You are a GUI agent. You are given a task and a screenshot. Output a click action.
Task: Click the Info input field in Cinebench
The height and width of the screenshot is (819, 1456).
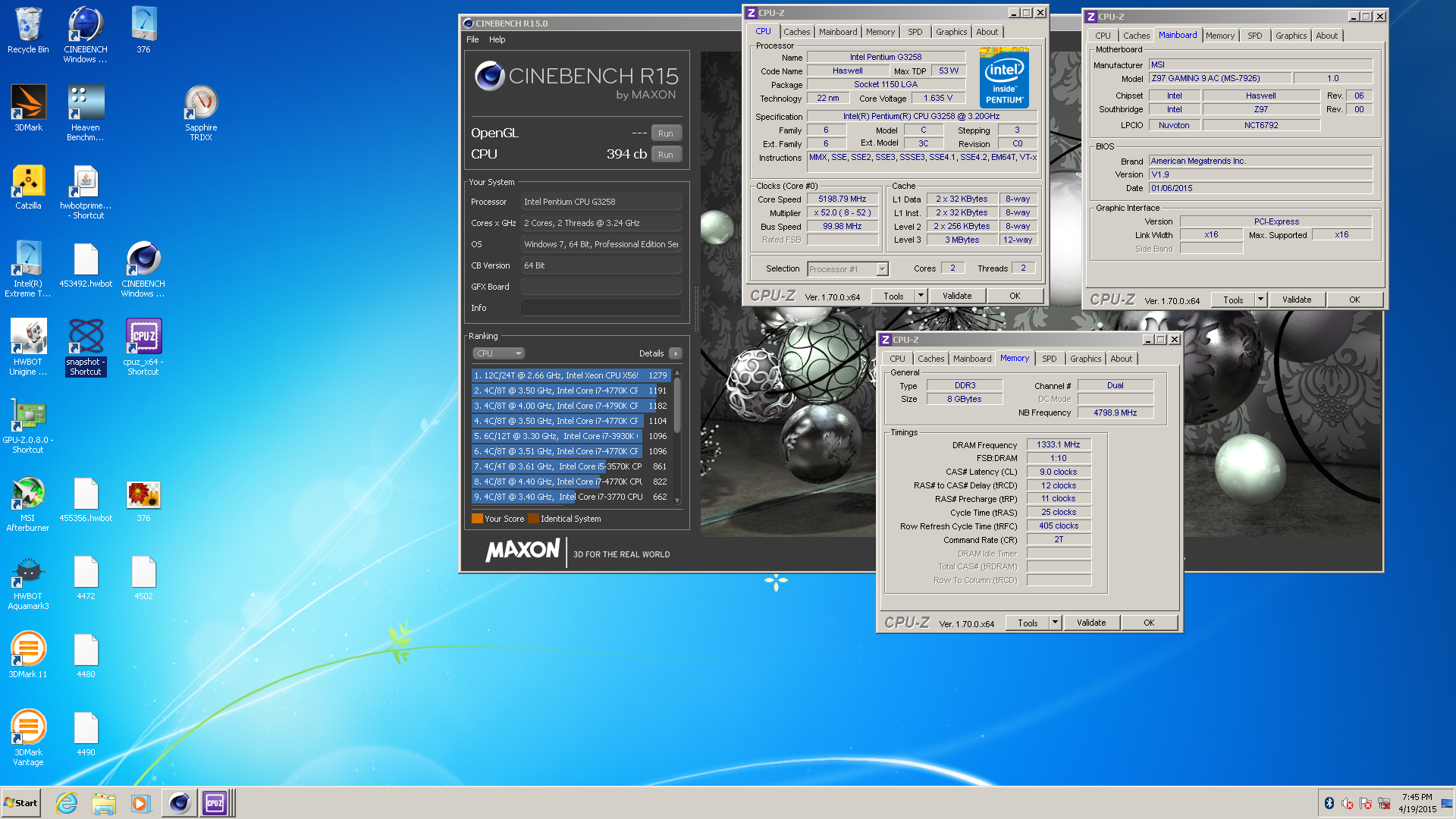601,308
